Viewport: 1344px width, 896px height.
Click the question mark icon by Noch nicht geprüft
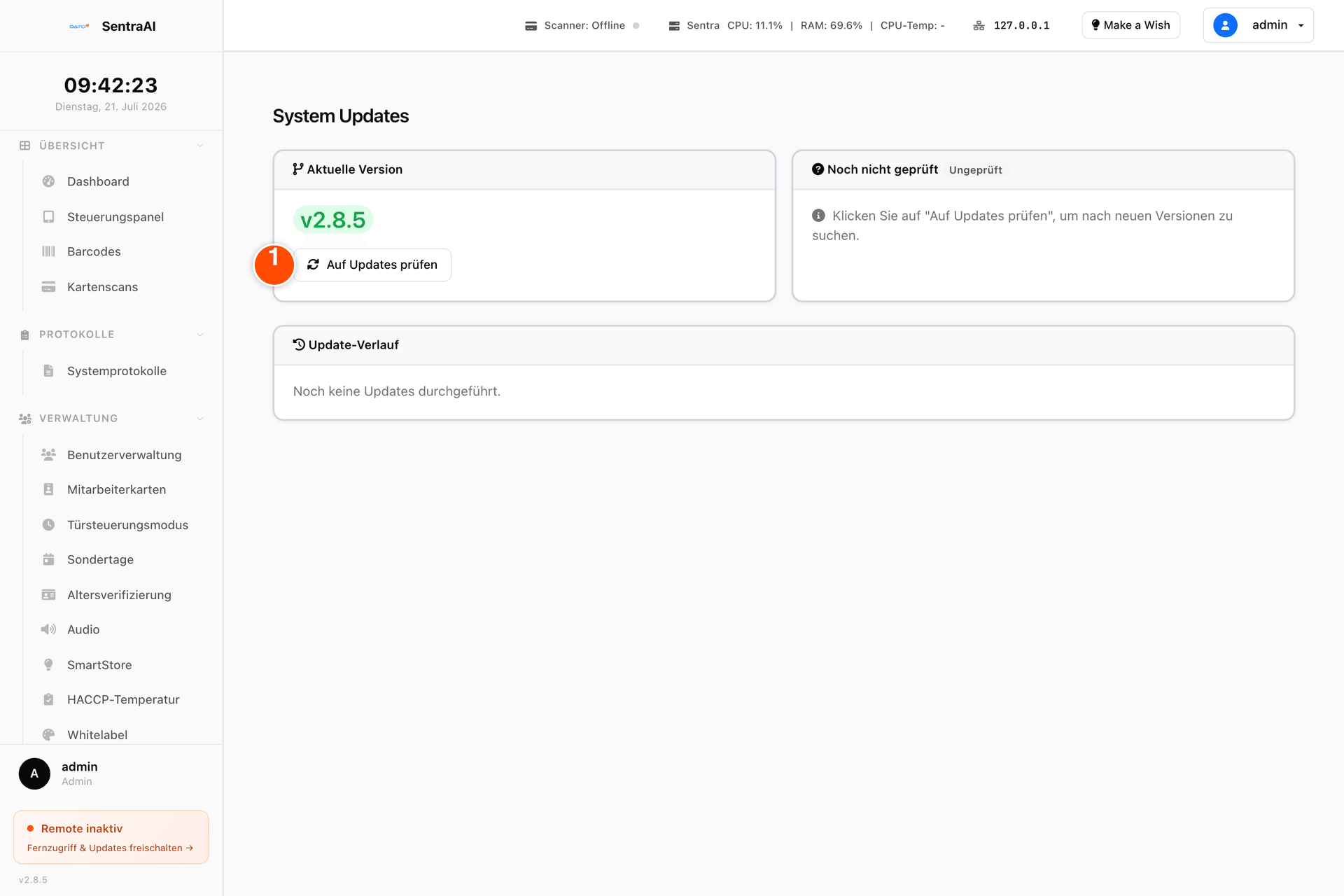pos(818,169)
